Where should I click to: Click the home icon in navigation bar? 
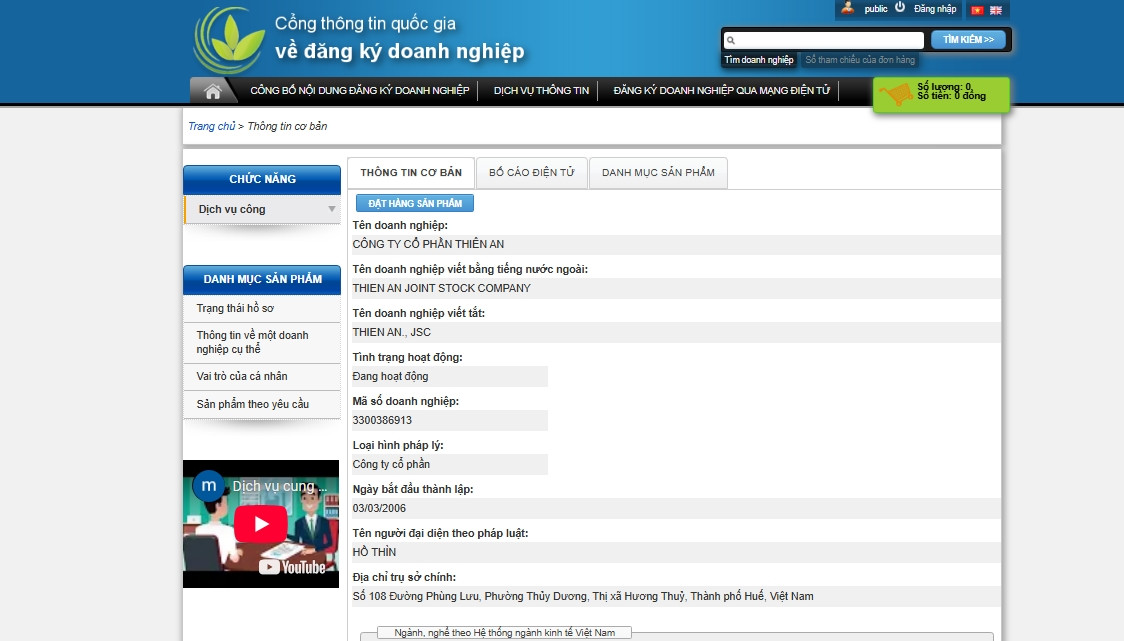pos(212,91)
